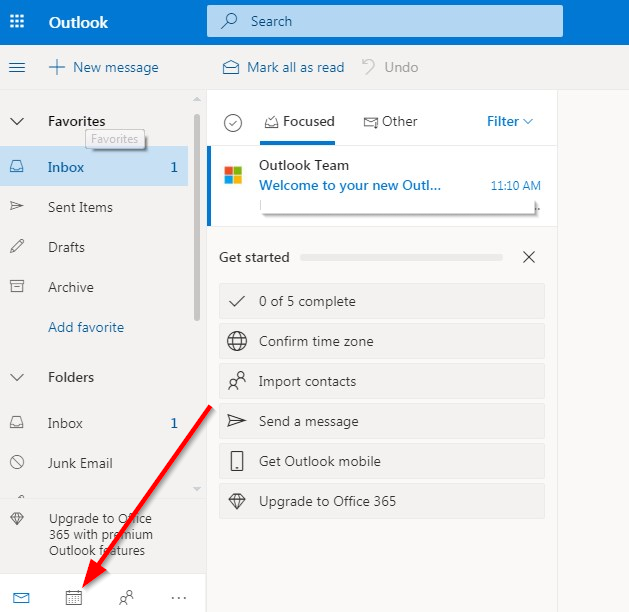Switch to the Focused tab
The width and height of the screenshot is (629, 612).
pyautogui.click(x=299, y=122)
